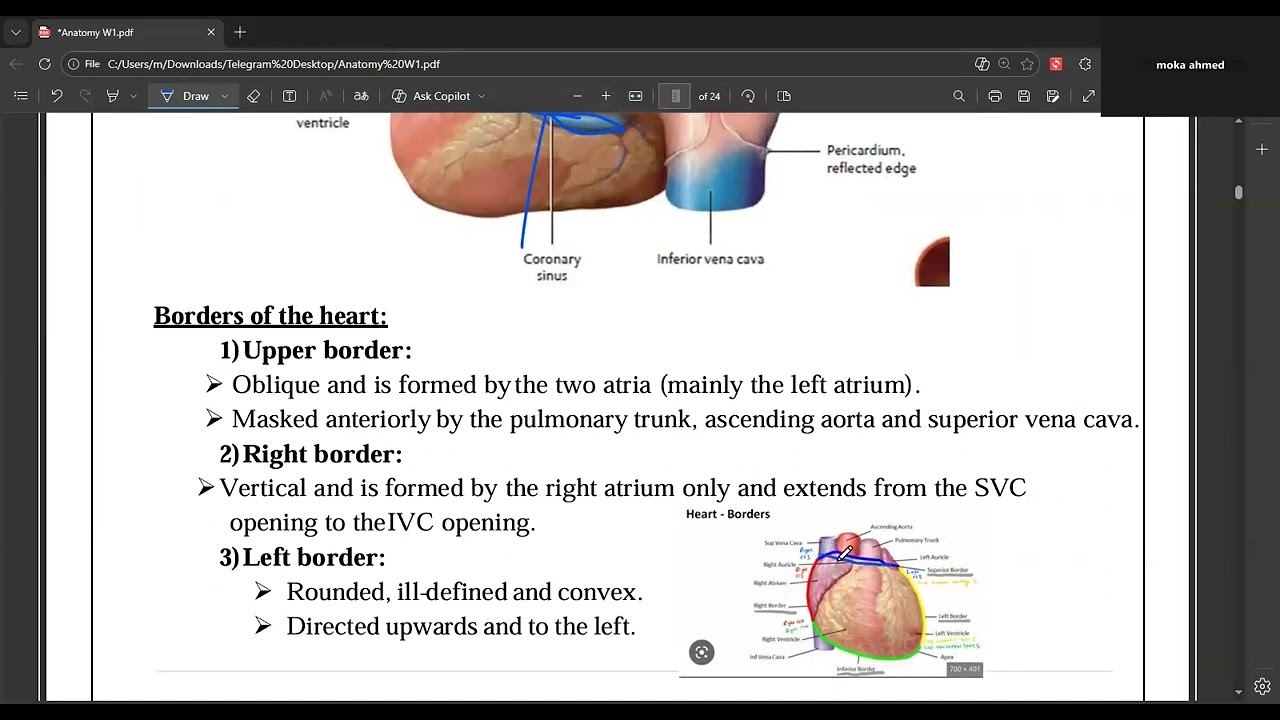The width and height of the screenshot is (1280, 720).
Task: Open PDF viewer settings gear
Action: 1262,686
